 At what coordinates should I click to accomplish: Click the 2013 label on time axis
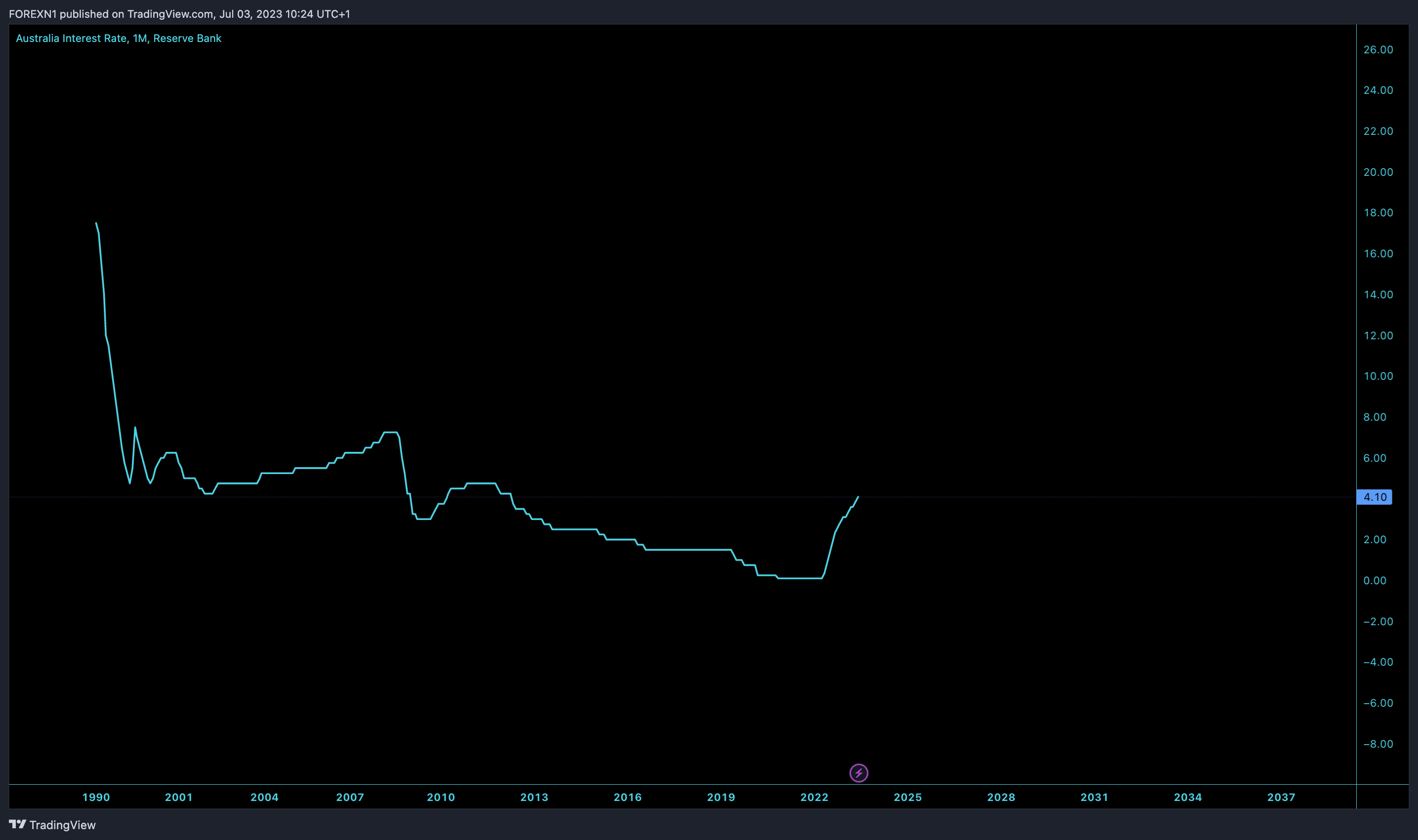pos(534,797)
